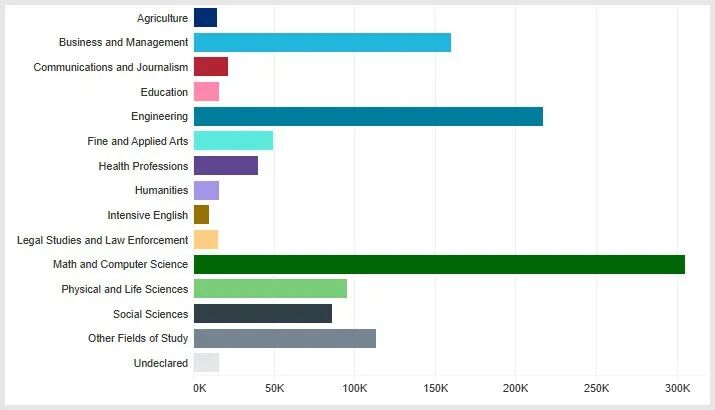Click the Engineering bar
The width and height of the screenshot is (715, 410).
click(368, 116)
